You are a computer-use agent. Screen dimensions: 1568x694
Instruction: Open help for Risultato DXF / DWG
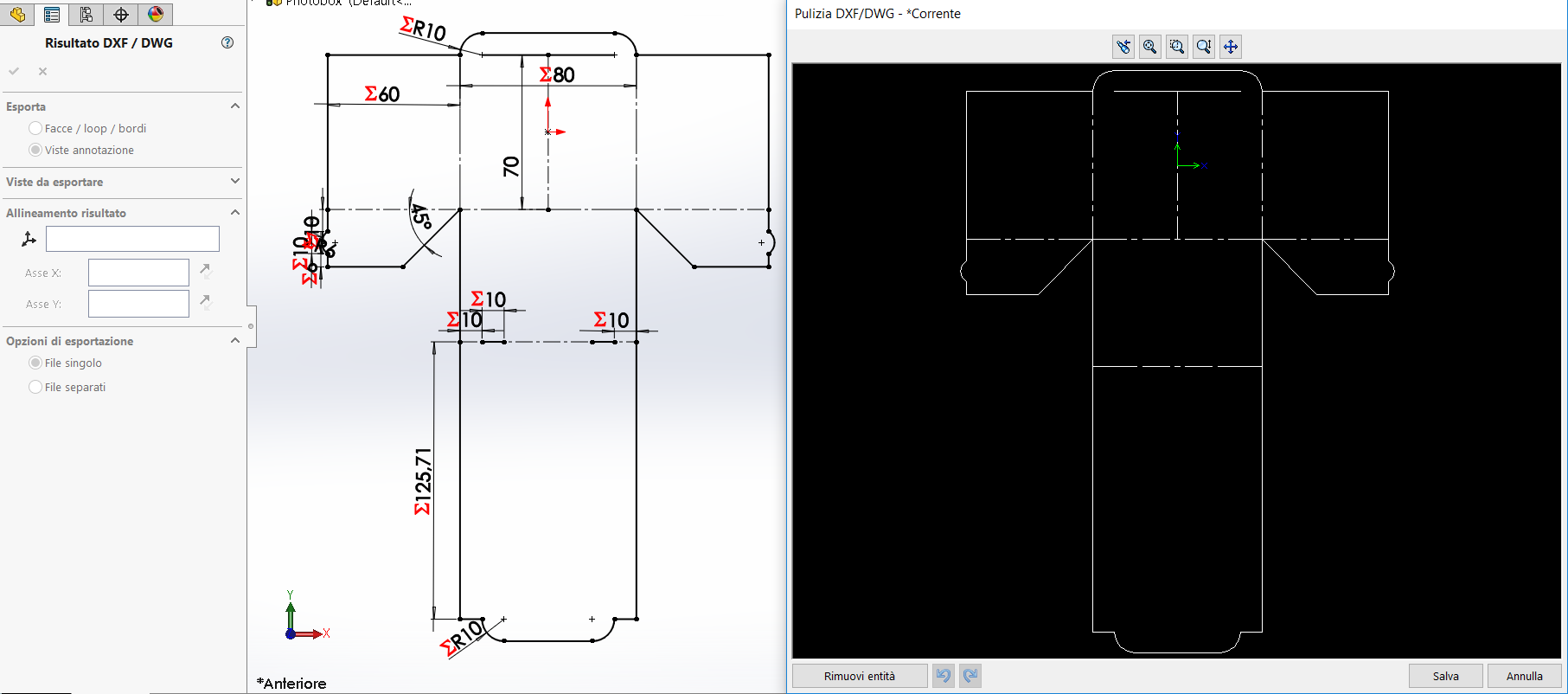(227, 42)
